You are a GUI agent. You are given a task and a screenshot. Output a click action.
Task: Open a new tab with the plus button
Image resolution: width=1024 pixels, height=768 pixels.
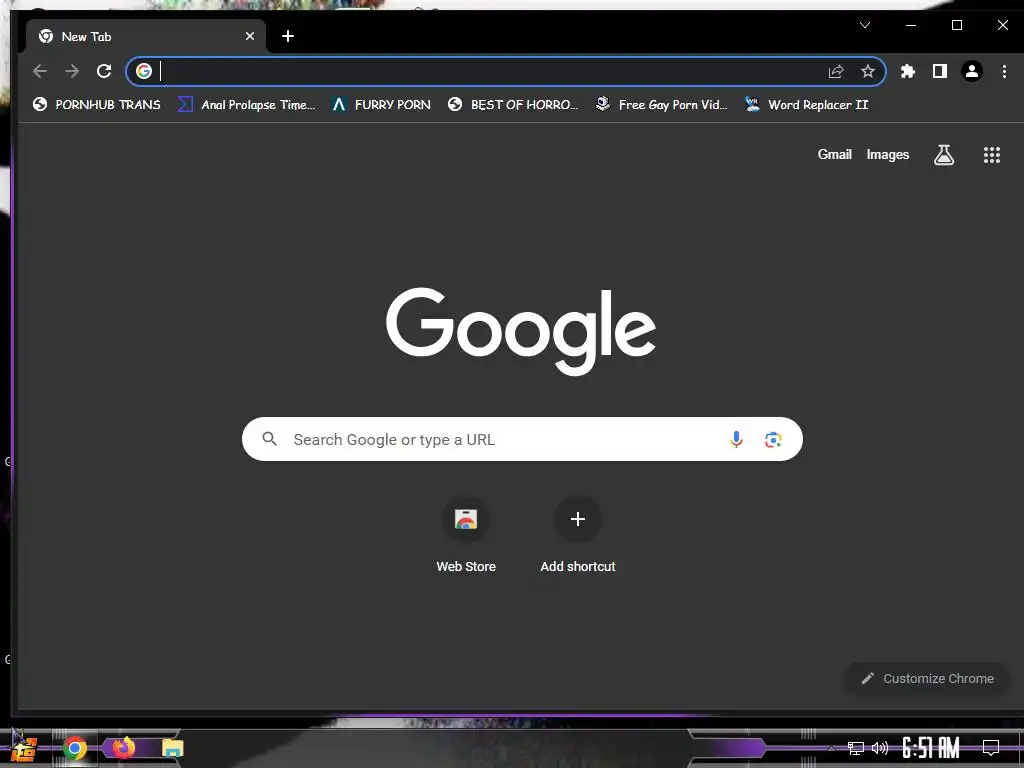pyautogui.click(x=288, y=37)
